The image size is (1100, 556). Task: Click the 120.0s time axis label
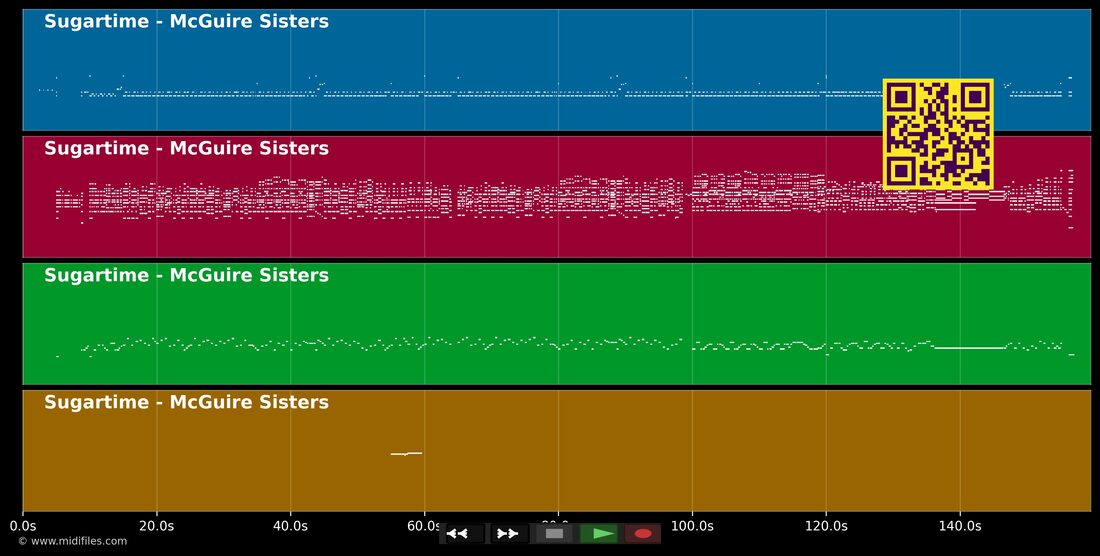826,525
